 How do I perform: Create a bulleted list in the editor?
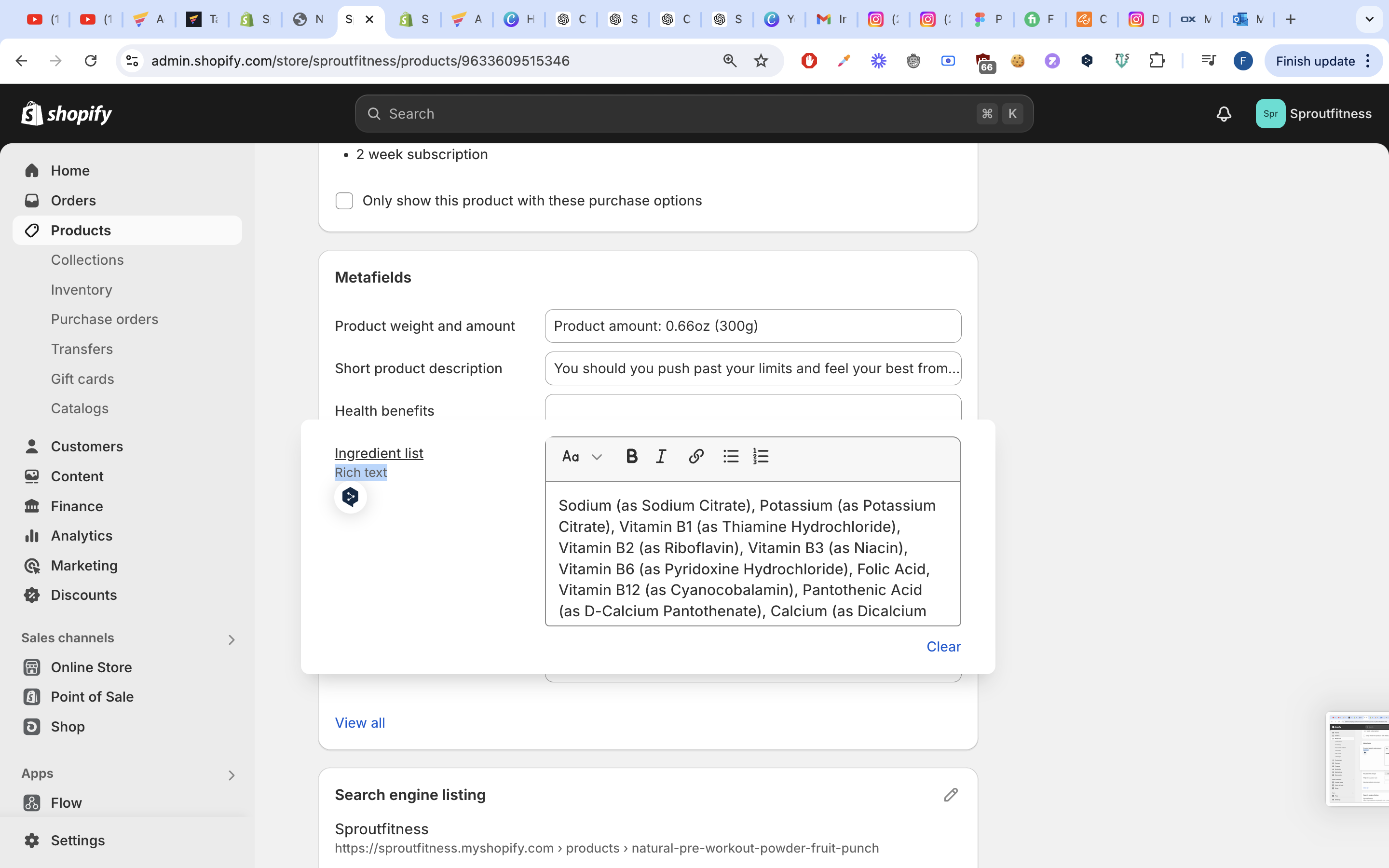point(731,456)
